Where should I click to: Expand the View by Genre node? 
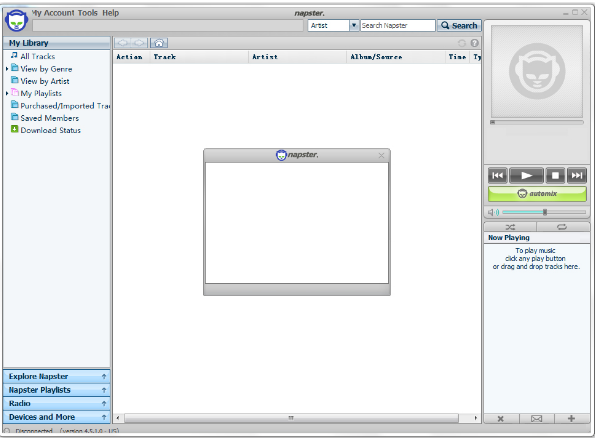7,69
